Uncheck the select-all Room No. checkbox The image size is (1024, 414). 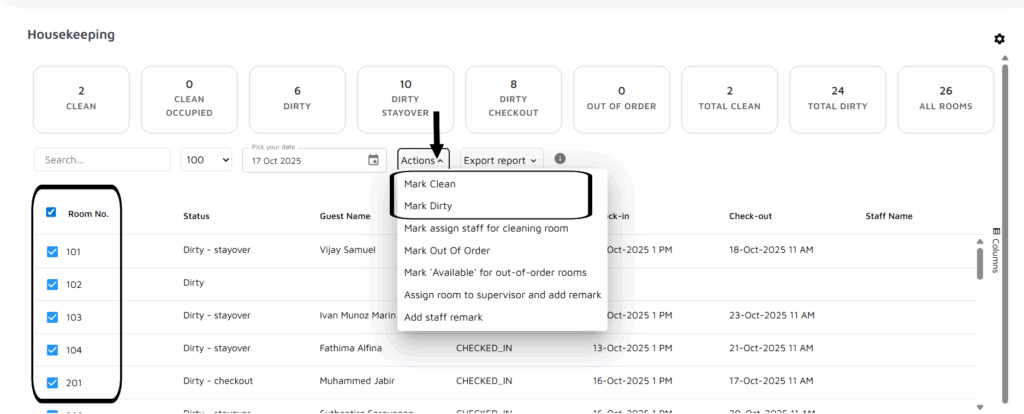(x=52, y=212)
